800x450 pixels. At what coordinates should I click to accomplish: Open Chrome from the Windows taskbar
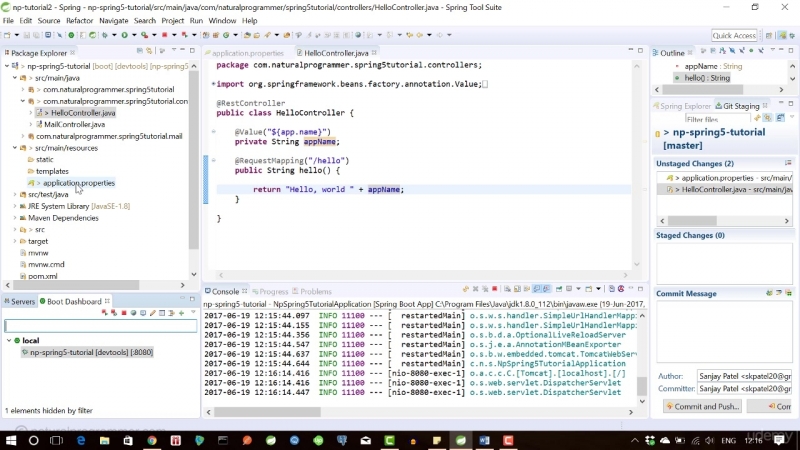click(152, 440)
